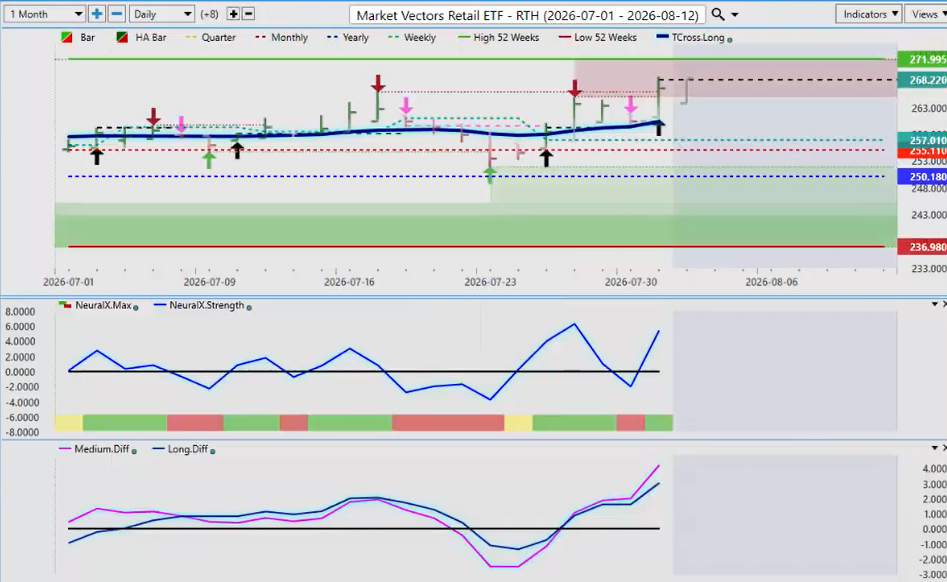The height and width of the screenshot is (582, 947).
Task: Open the NeuralX panel options arrow
Action: (934, 304)
